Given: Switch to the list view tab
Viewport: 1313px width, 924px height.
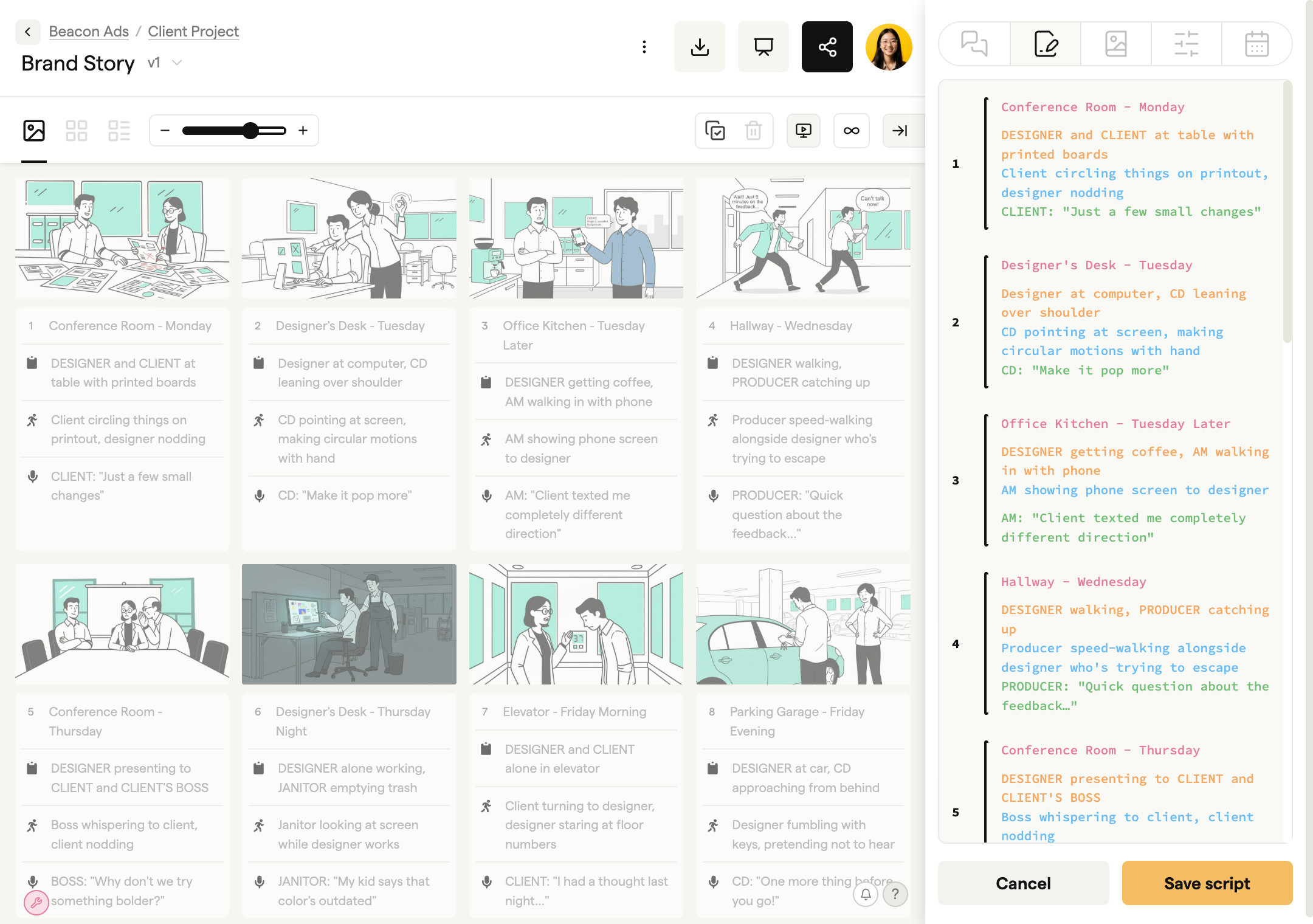Looking at the screenshot, I should (x=120, y=129).
